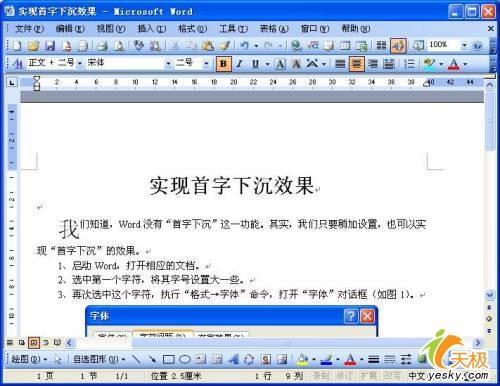Screen dimensions: 500x386
Task: Click the Numbering list icon
Action: 409,63
